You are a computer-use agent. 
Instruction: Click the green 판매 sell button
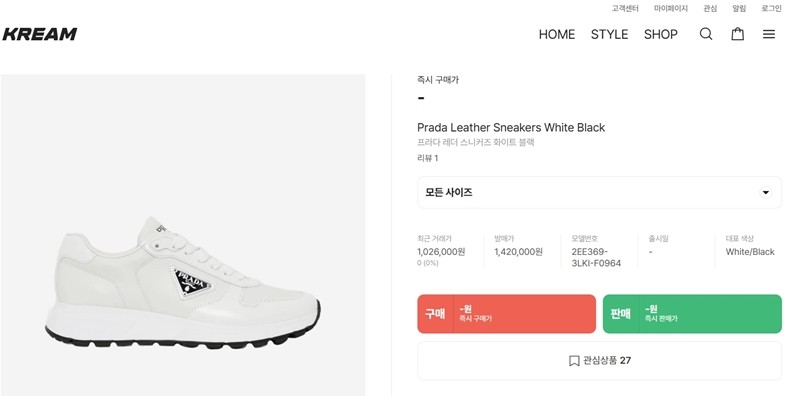(692, 314)
